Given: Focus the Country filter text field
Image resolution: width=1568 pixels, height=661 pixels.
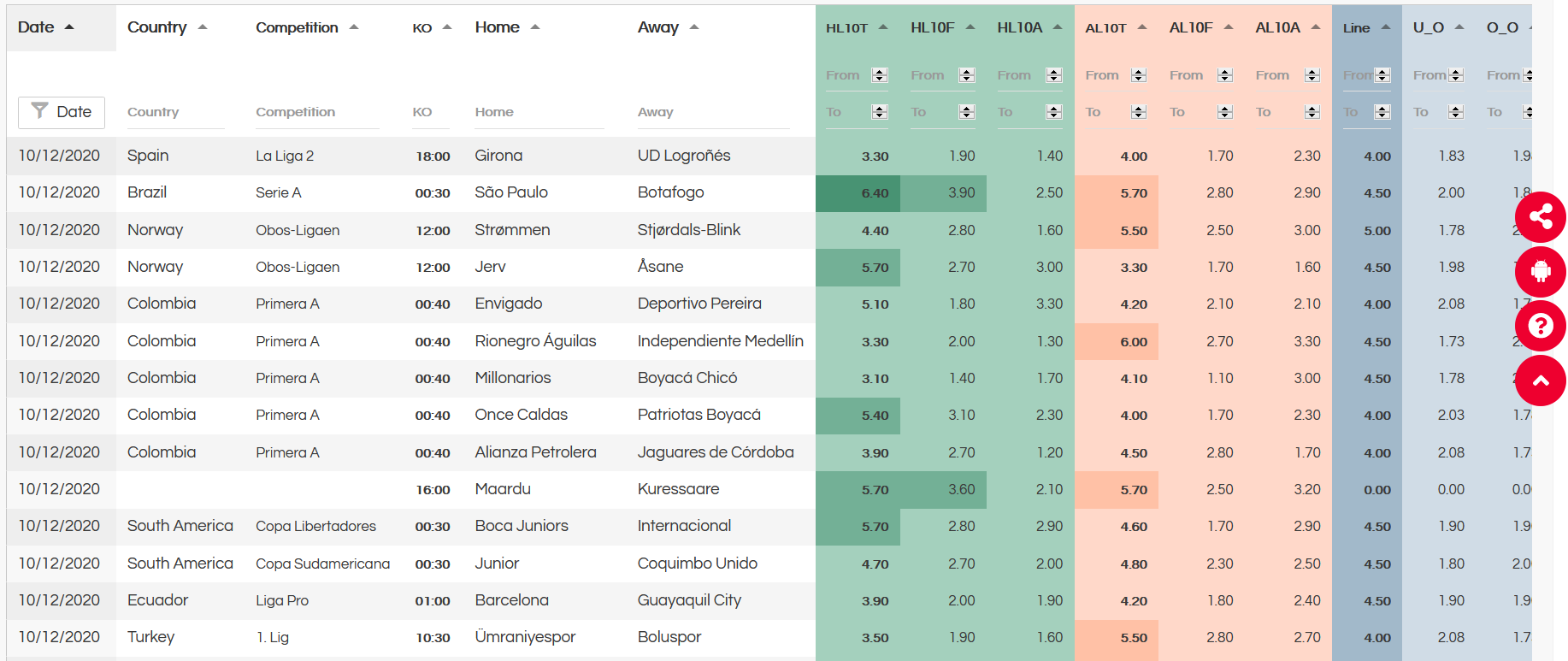Looking at the screenshot, I should [175, 112].
